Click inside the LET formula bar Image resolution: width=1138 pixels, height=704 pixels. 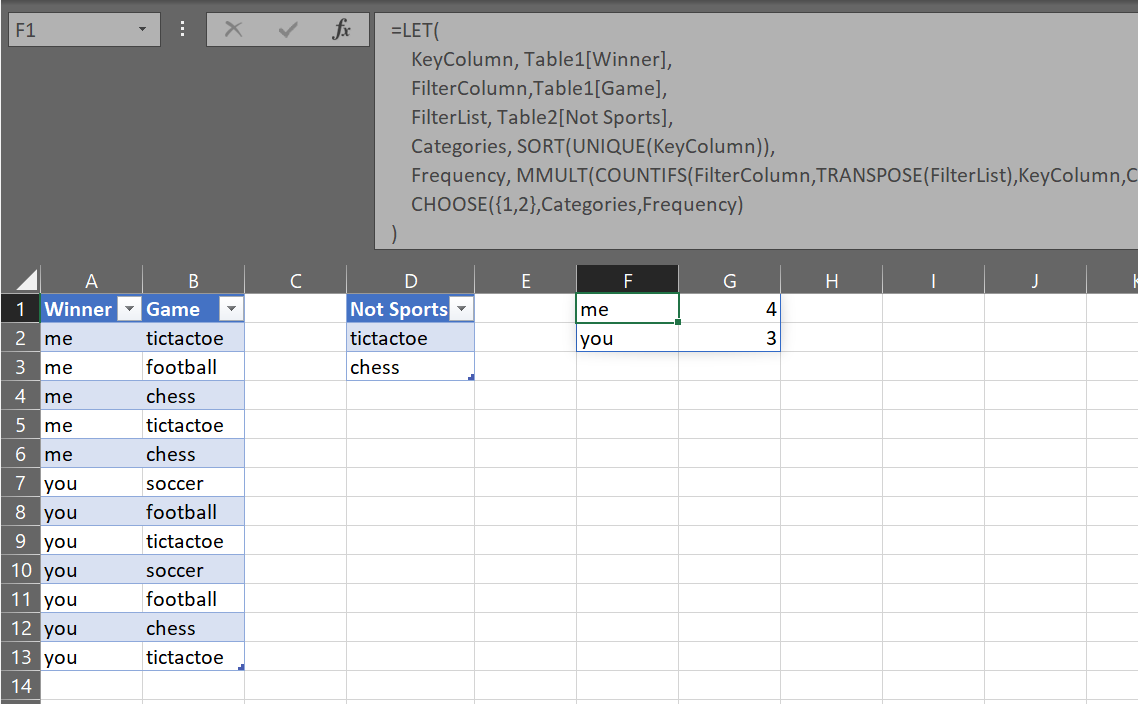tap(756, 131)
